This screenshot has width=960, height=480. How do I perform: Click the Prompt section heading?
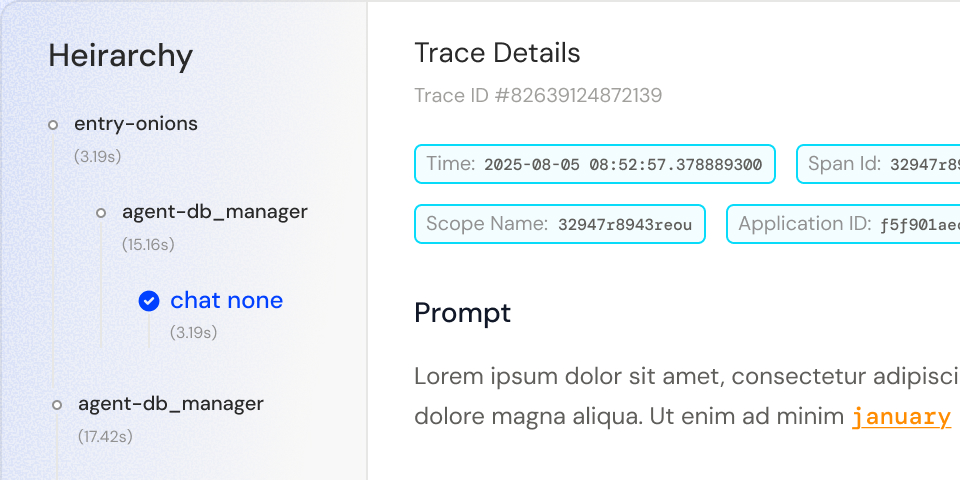462,312
